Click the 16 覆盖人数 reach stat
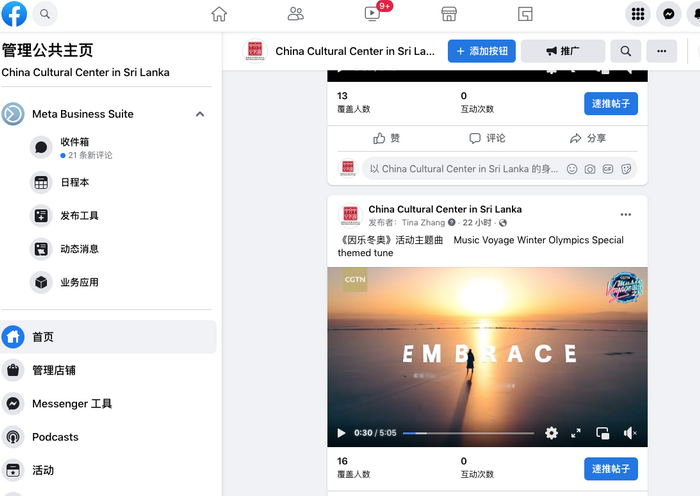This screenshot has width=700, height=496. [x=354, y=467]
